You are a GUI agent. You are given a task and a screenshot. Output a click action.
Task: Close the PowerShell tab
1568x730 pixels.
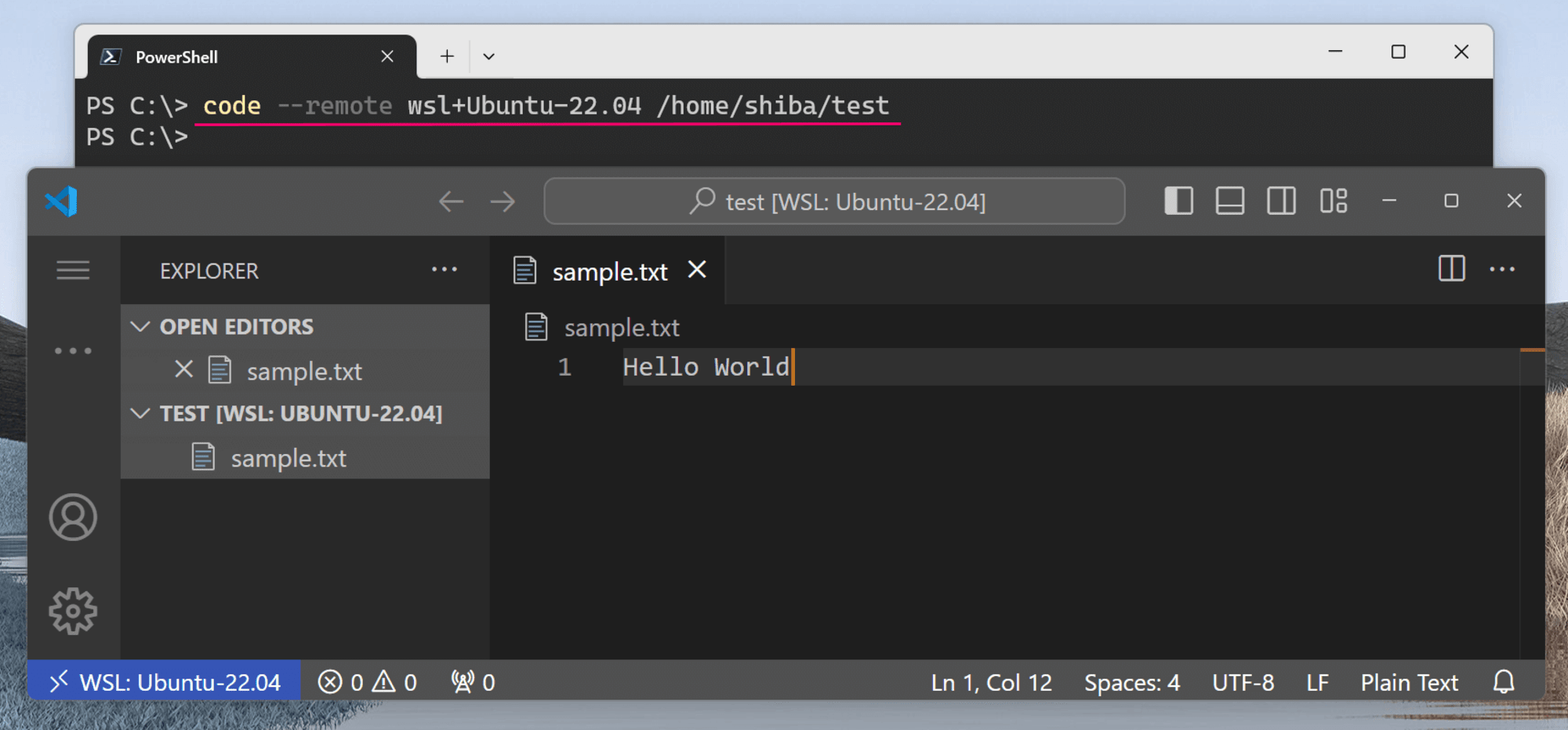tap(387, 56)
